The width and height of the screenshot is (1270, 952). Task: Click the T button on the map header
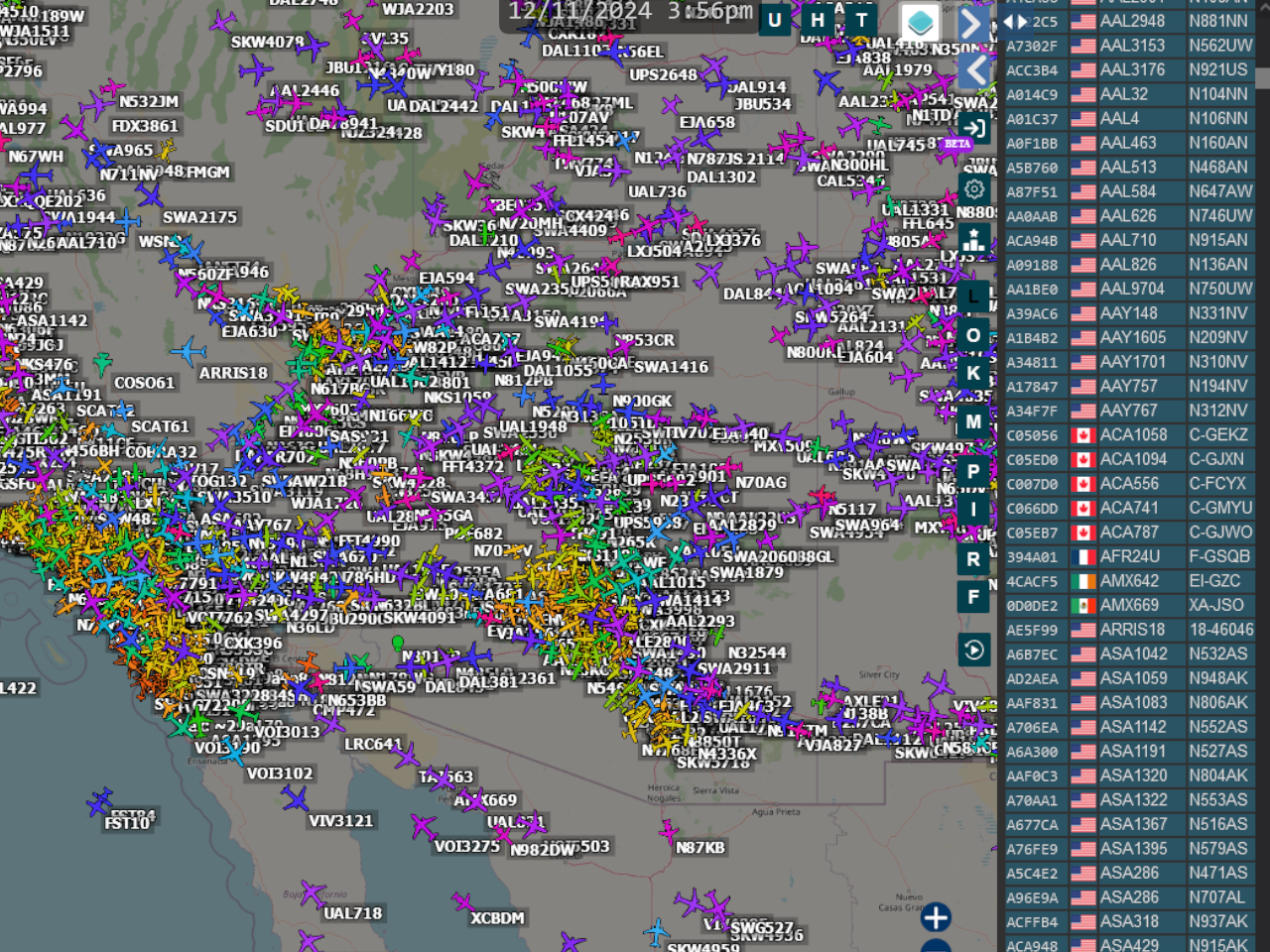(x=861, y=20)
